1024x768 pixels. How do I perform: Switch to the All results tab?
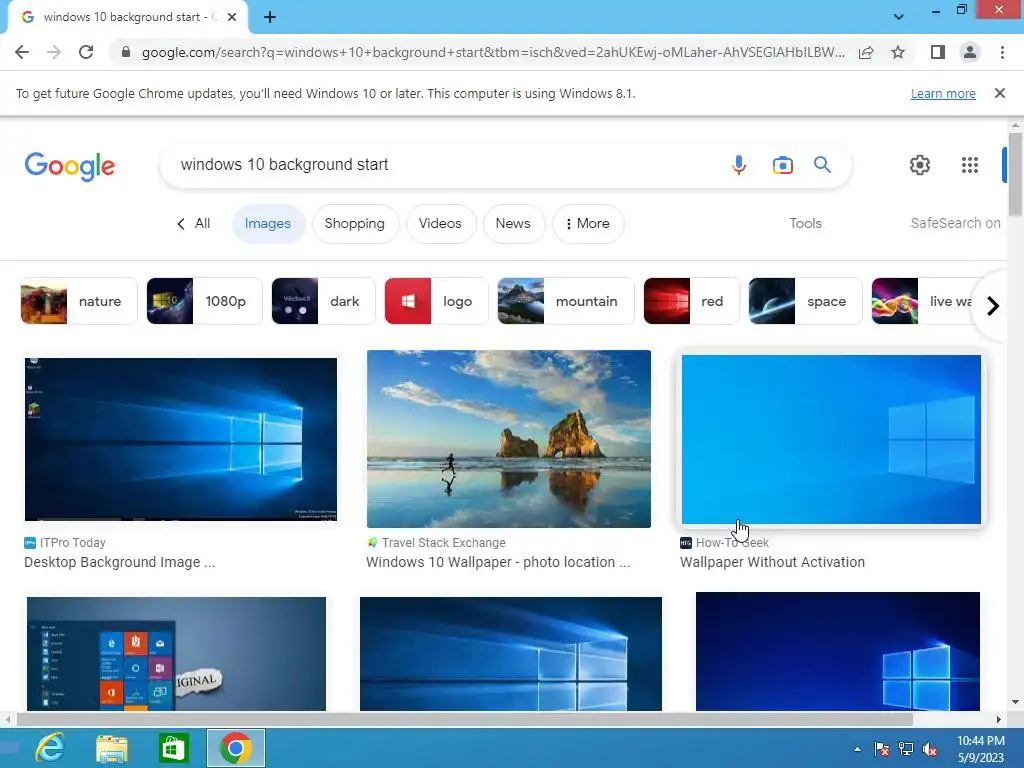click(x=194, y=223)
